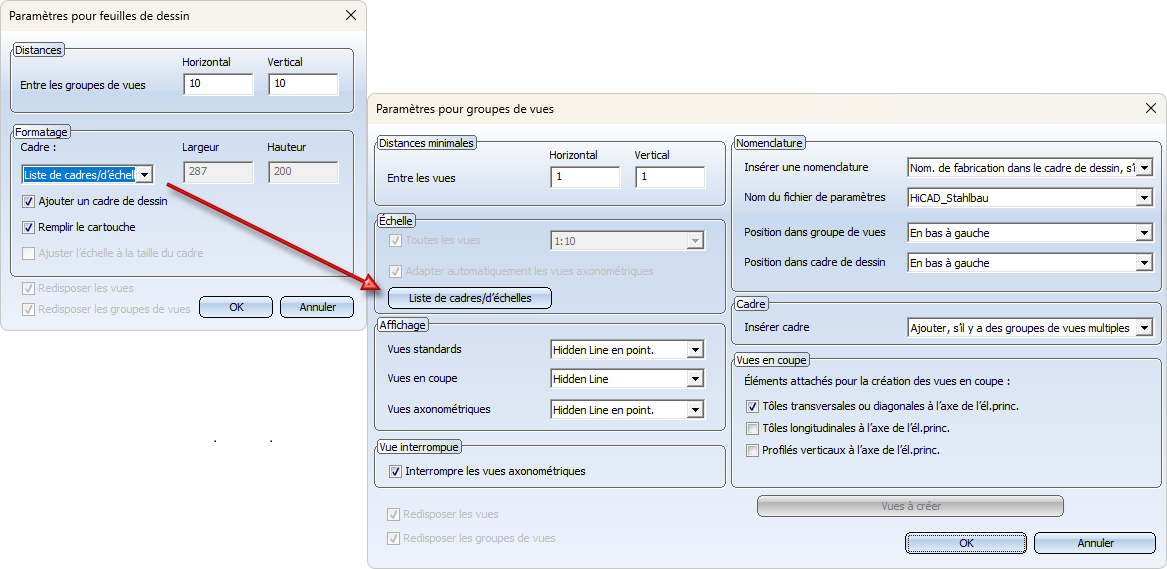Click the Largeur field showing 287
The height and width of the screenshot is (569, 1167).
point(218,173)
